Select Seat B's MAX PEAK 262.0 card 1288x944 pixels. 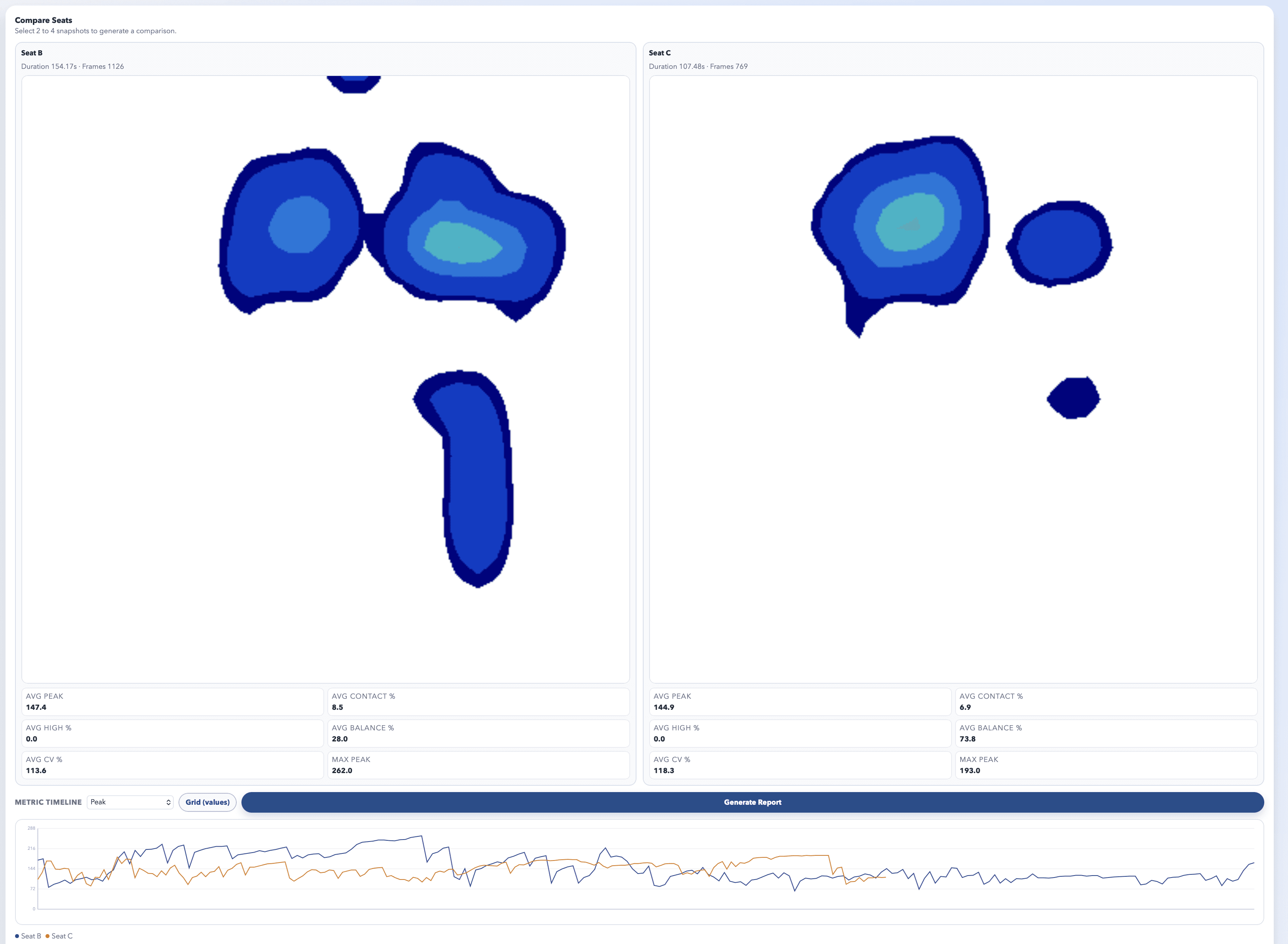click(478, 764)
